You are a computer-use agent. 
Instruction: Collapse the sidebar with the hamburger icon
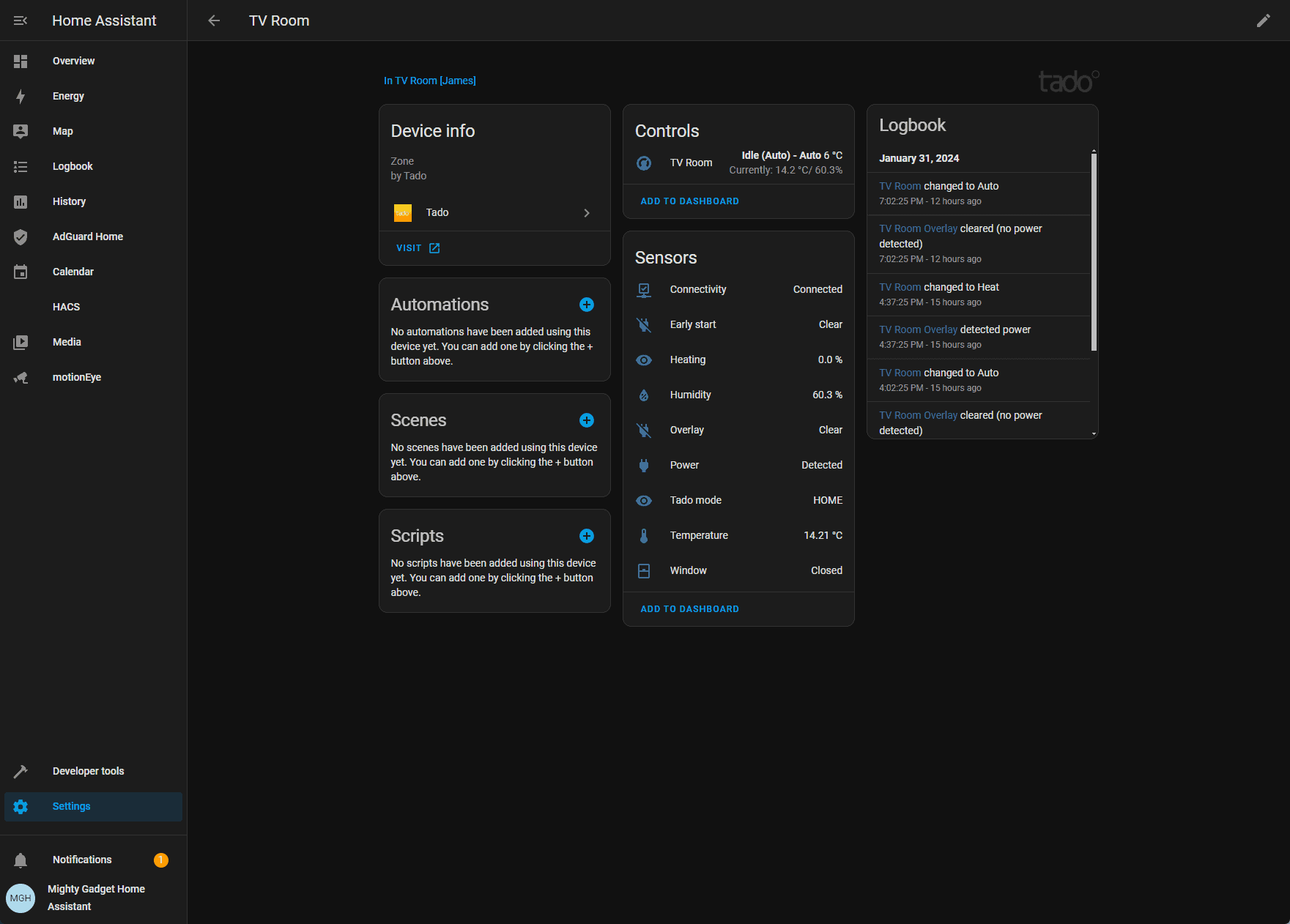pos(21,21)
